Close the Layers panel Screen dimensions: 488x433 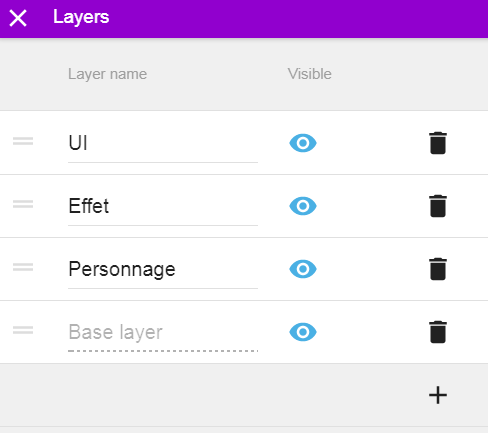(18, 18)
